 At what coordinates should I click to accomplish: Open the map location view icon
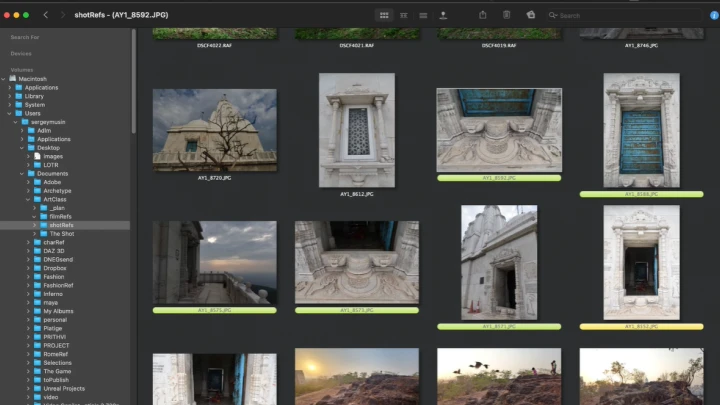pos(443,15)
